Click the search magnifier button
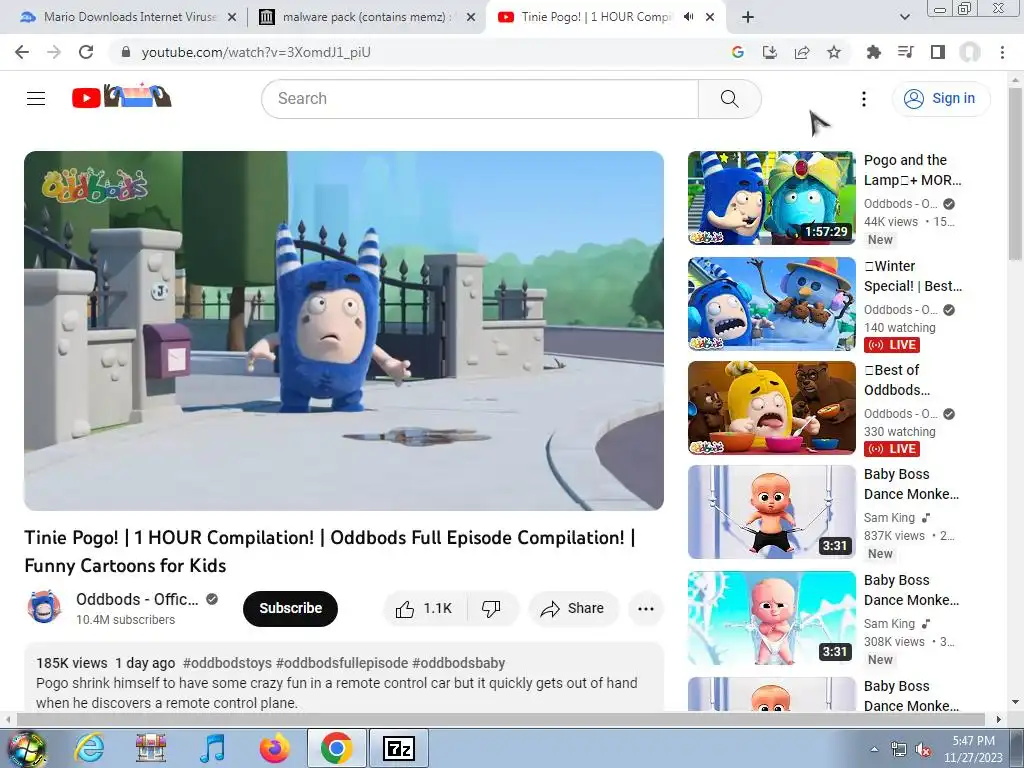Image resolution: width=1024 pixels, height=768 pixels. [729, 99]
